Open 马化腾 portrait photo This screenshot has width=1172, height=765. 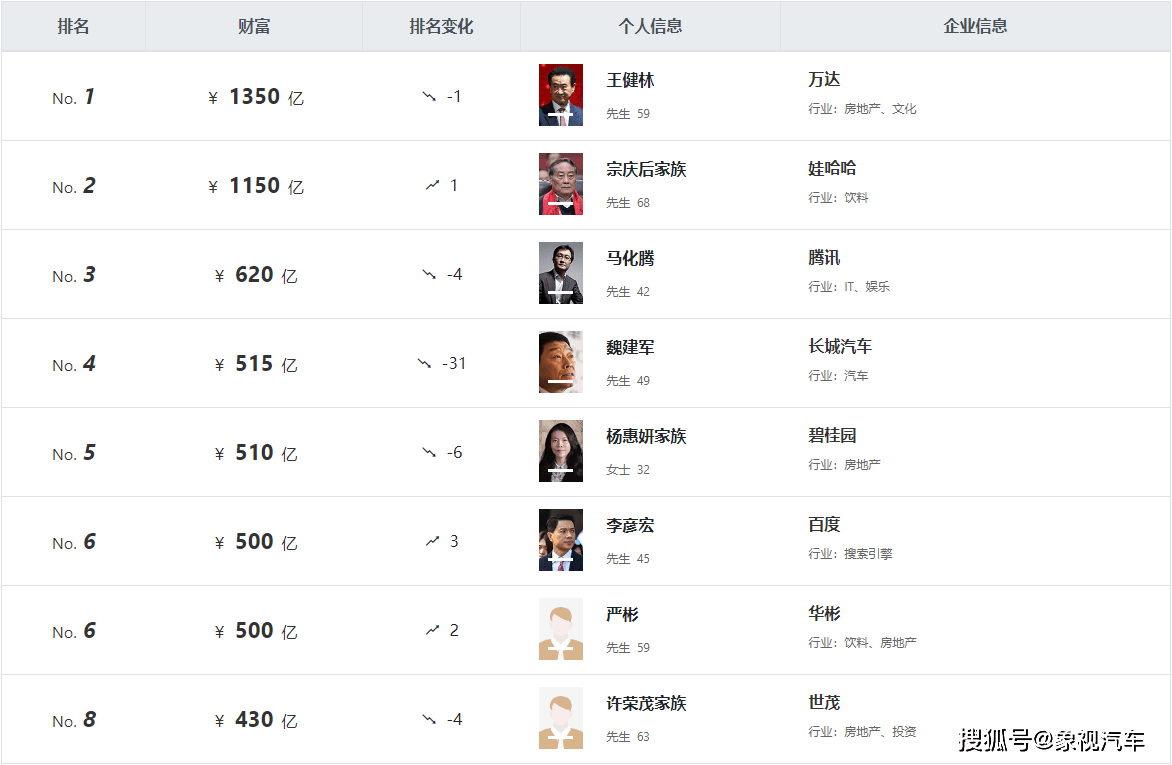pos(561,273)
